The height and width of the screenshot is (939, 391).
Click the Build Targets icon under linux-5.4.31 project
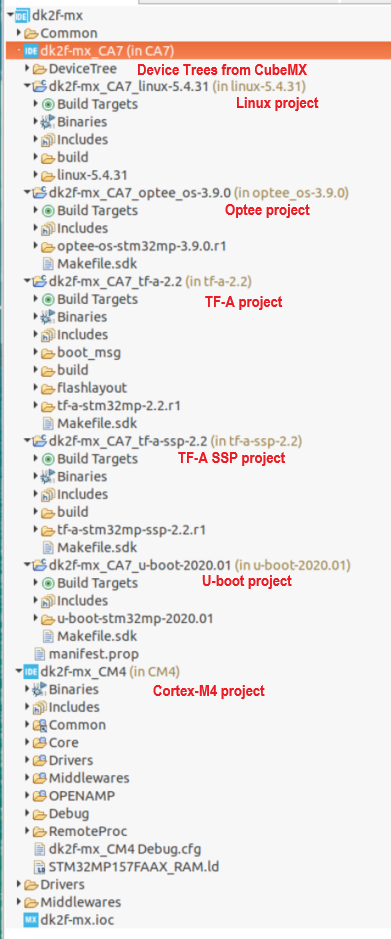[49, 104]
